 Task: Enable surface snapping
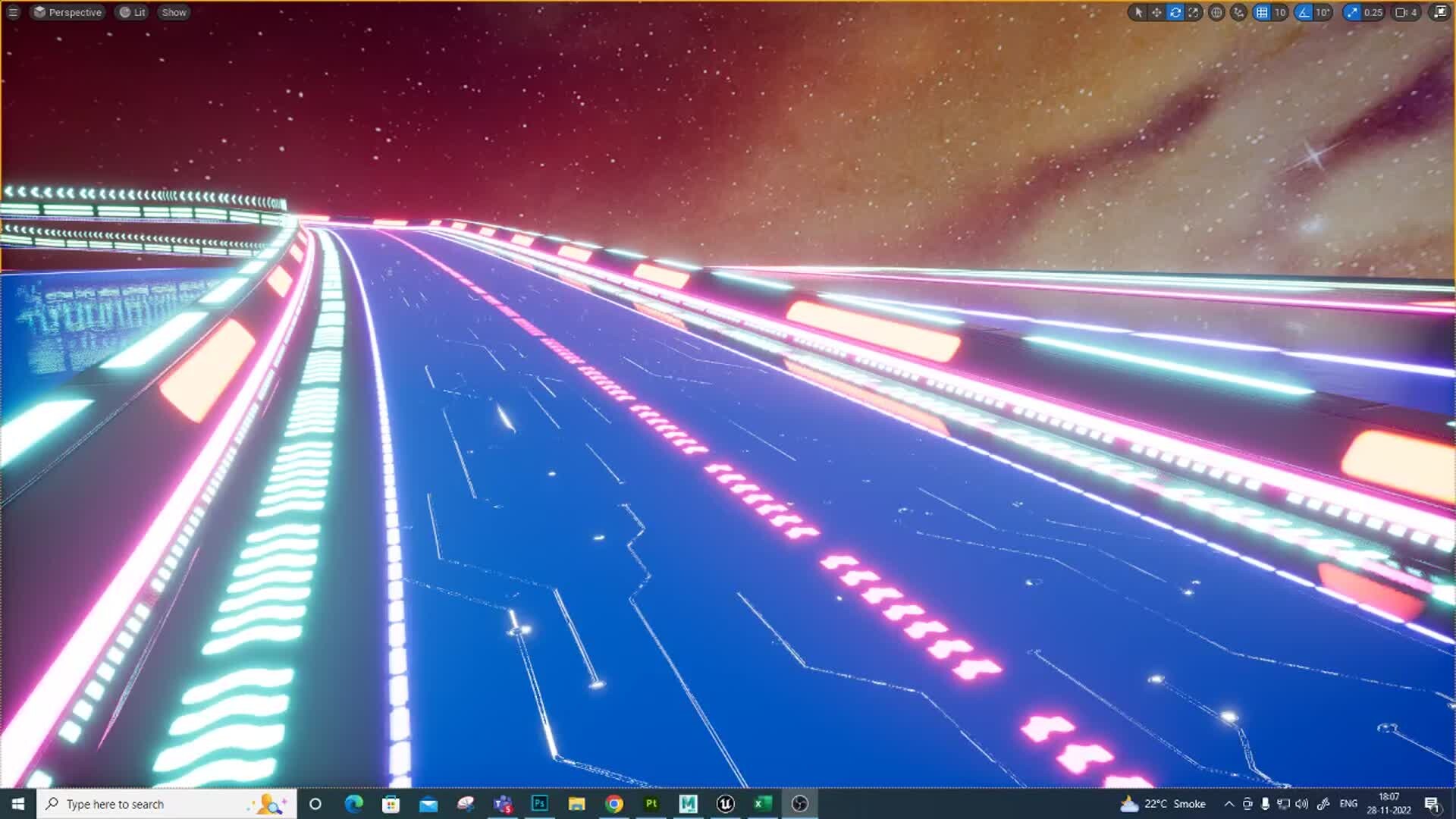(1238, 12)
